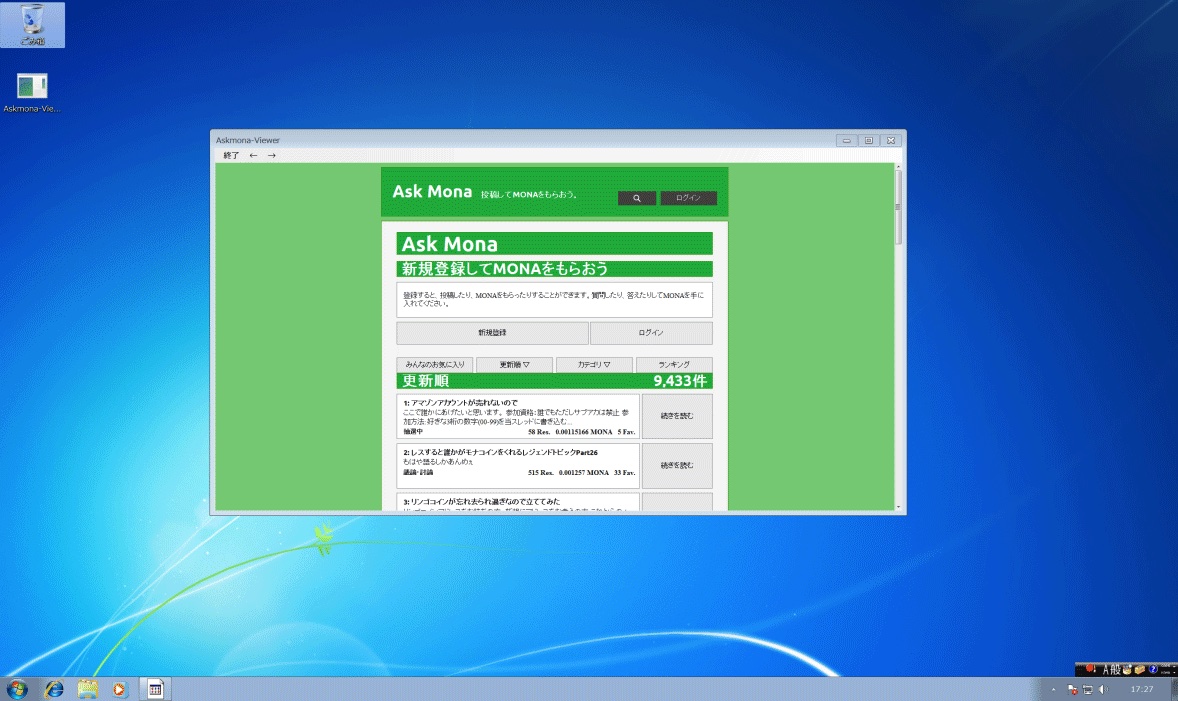1178x701 pixels.
Task: Launch Internet Explorer from the taskbar
Action: 53,689
